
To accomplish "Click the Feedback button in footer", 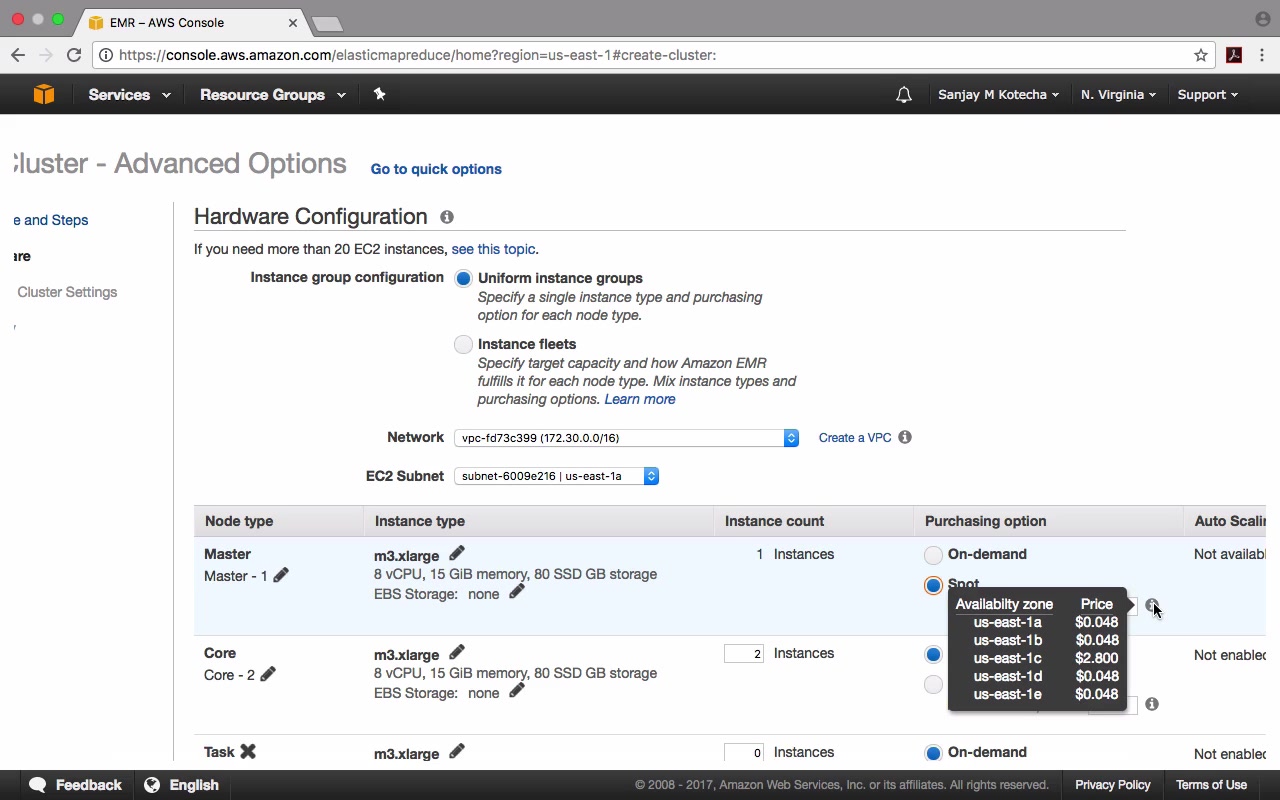I will 75,785.
